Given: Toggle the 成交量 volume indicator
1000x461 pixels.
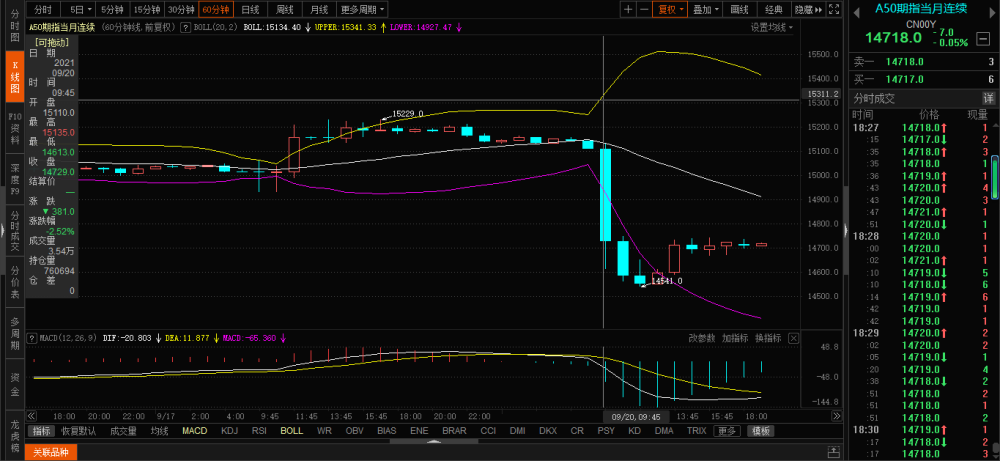Looking at the screenshot, I should [x=123, y=431].
